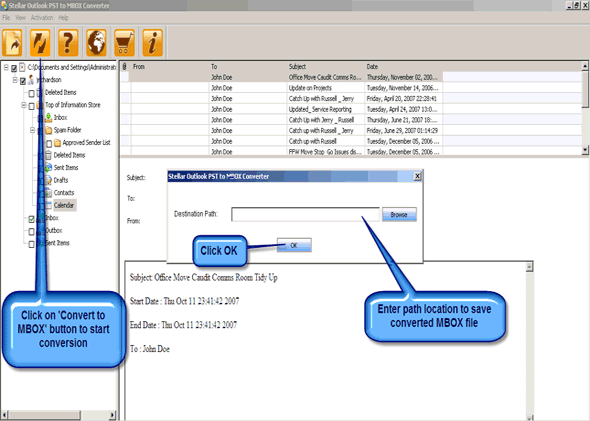The height and width of the screenshot is (421, 590).
Task: Open the Activation menu
Action: pos(42,18)
